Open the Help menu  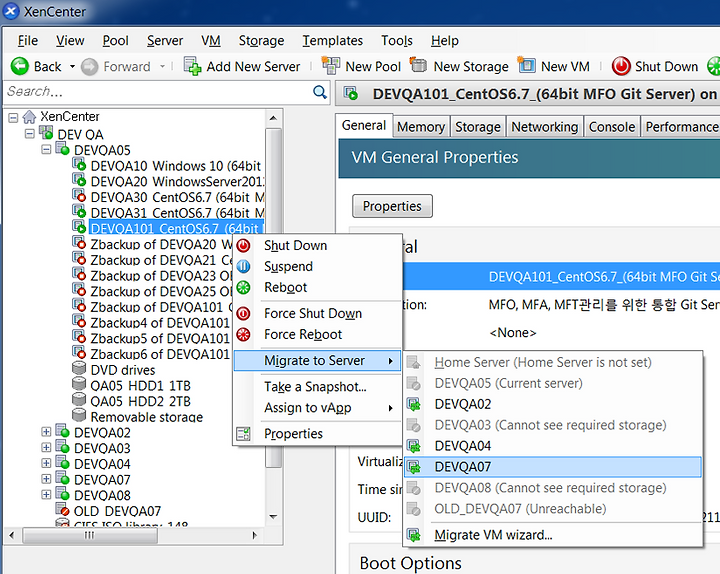(x=444, y=41)
